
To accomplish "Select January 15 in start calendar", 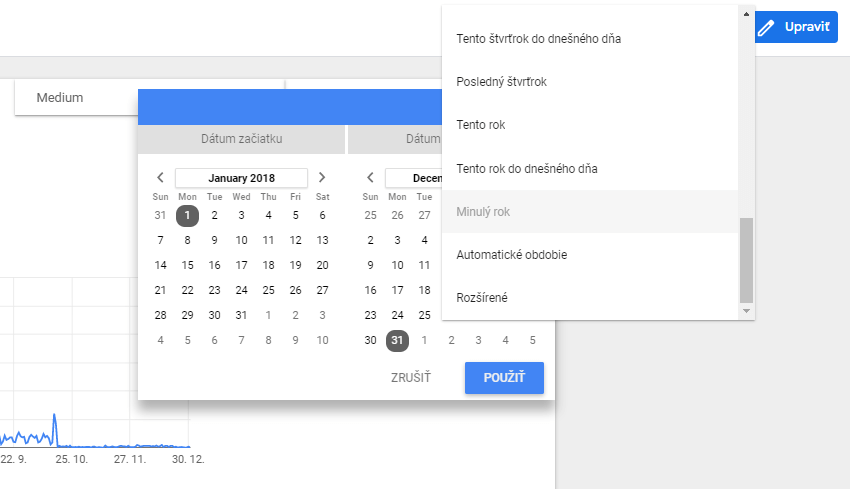I will click(x=188, y=265).
